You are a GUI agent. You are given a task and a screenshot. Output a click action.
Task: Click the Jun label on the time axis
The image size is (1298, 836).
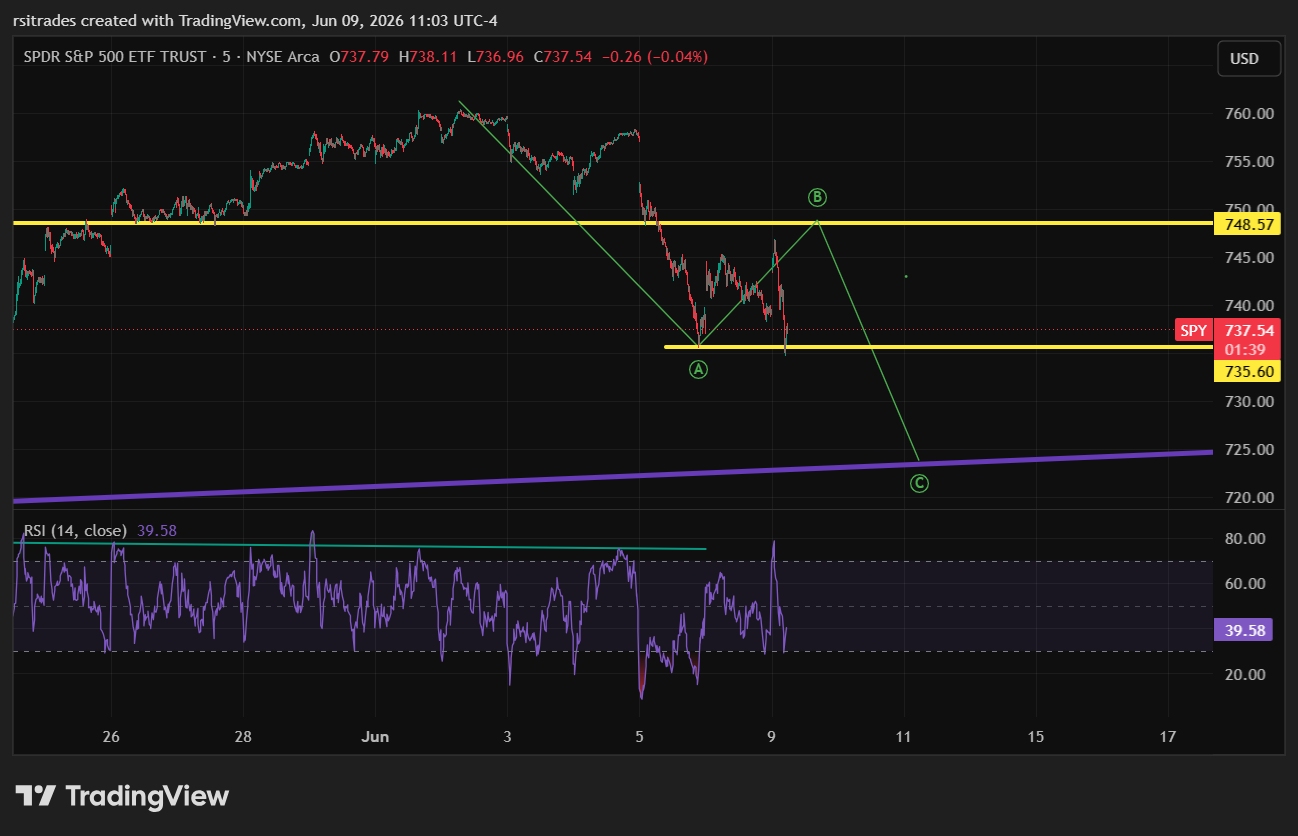pos(375,737)
